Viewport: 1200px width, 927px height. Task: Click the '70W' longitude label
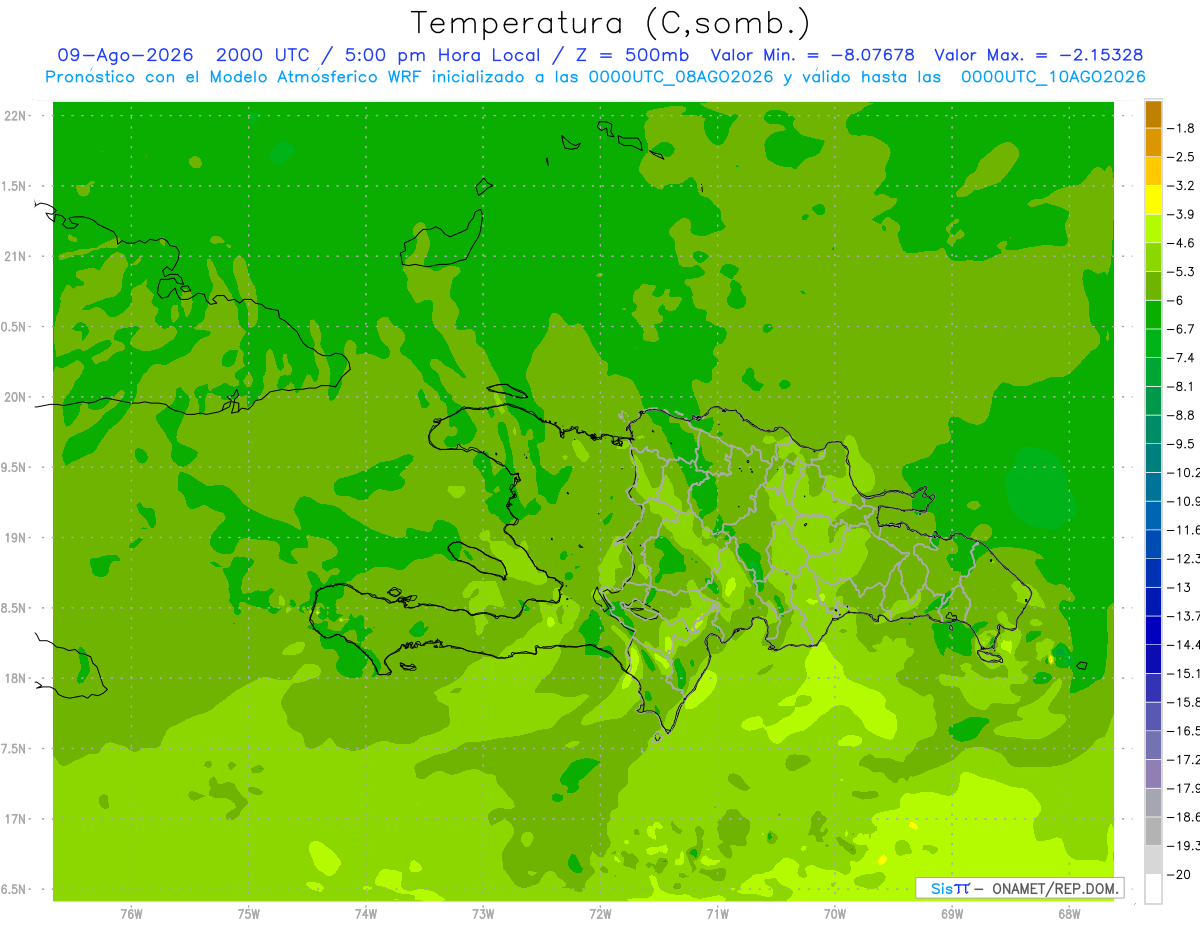835,914
